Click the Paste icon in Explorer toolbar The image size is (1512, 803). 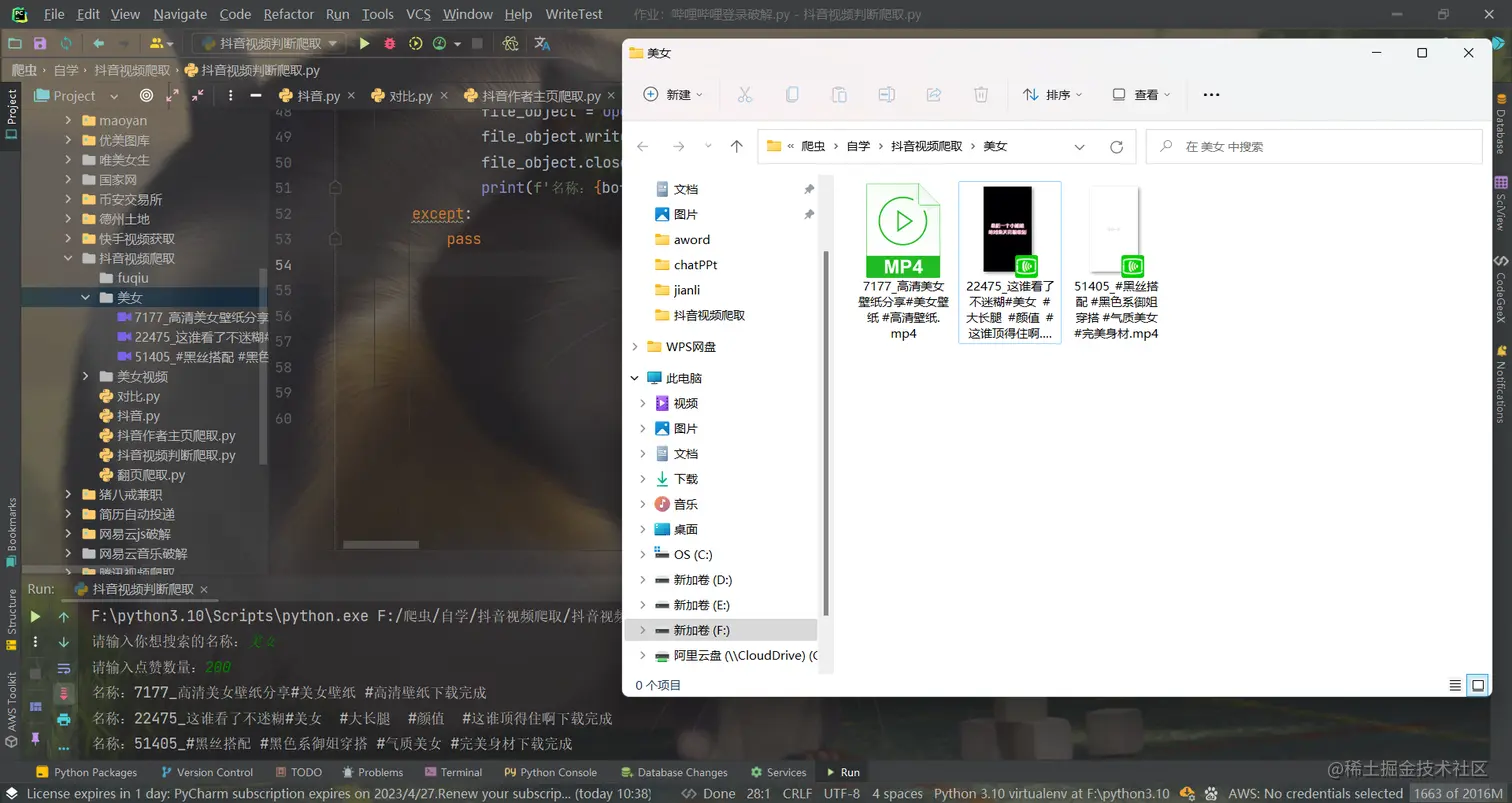(x=839, y=95)
